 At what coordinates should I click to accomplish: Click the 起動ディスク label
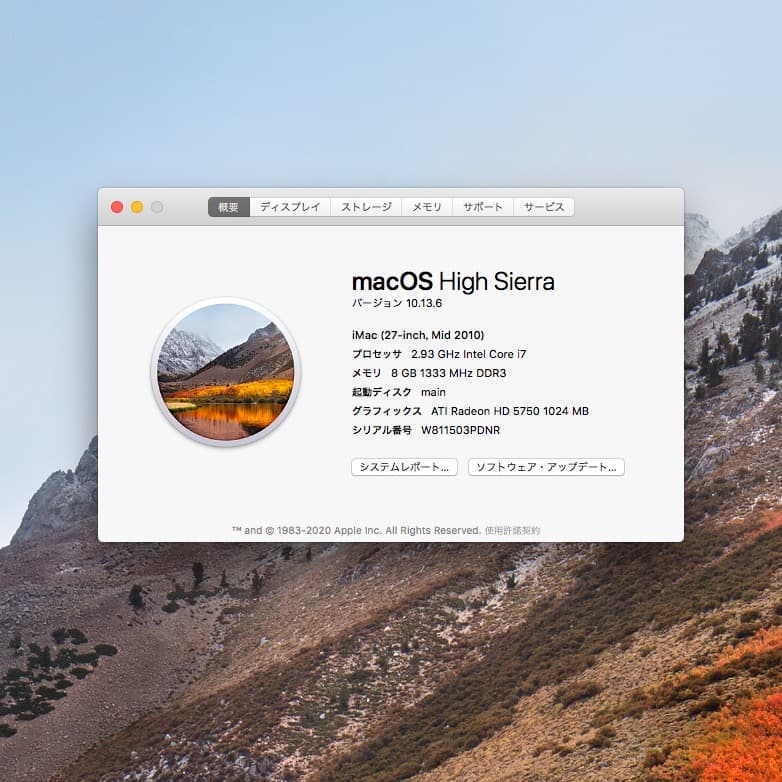[x=382, y=392]
